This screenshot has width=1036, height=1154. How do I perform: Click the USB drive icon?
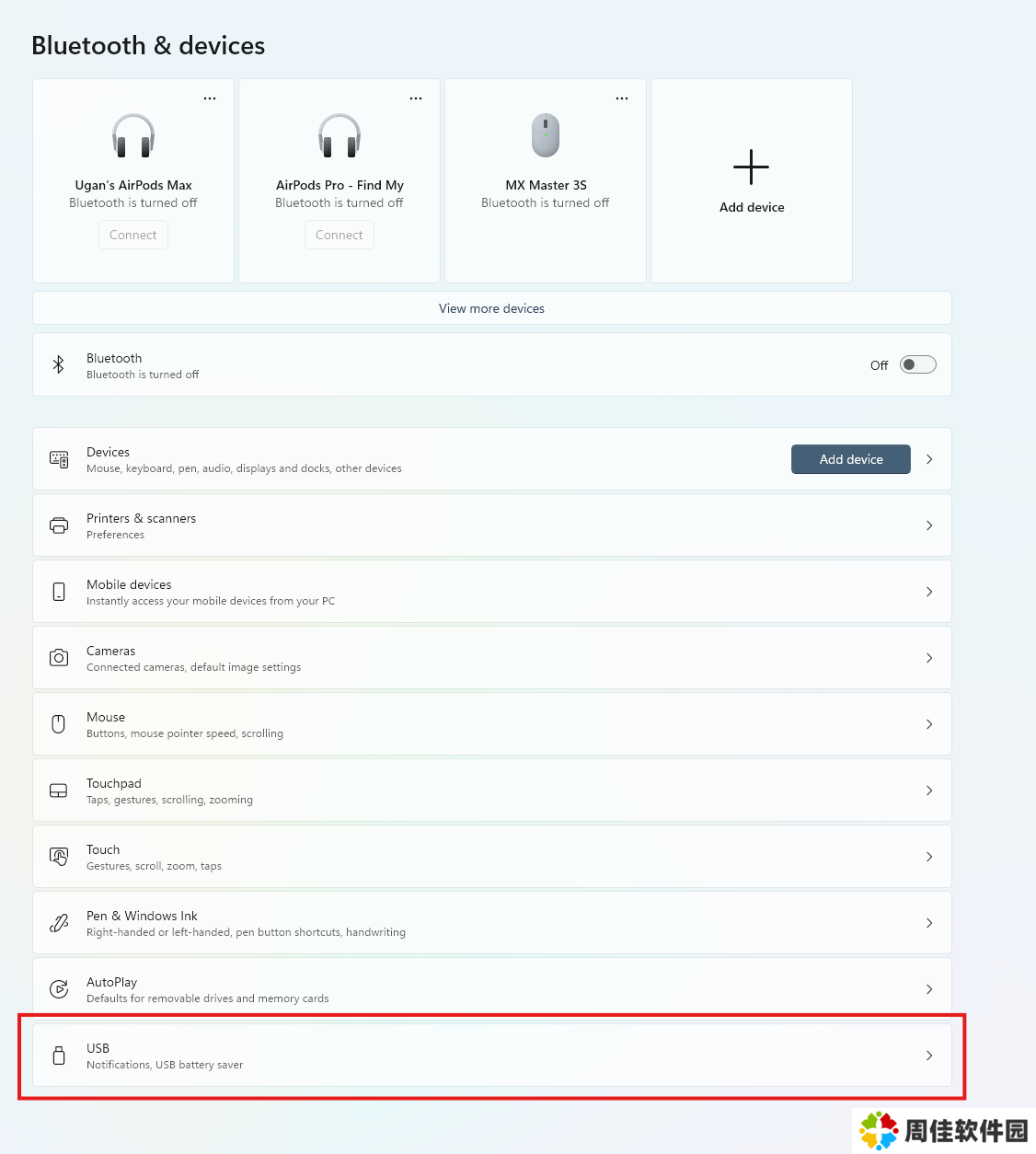[59, 1056]
